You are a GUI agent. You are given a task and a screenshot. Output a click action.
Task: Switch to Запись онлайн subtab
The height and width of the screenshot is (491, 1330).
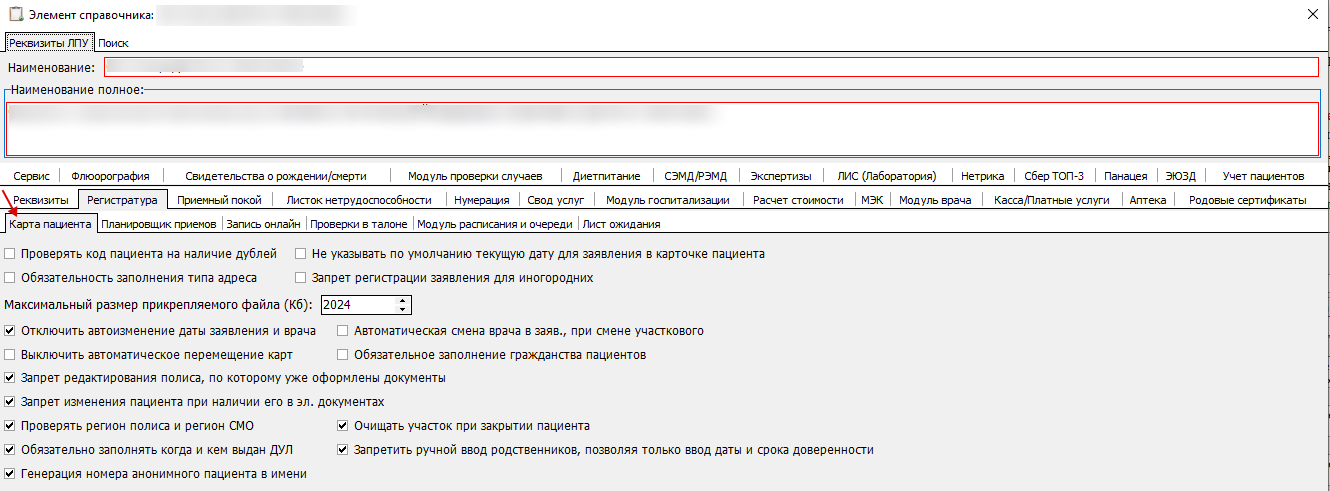pos(264,224)
